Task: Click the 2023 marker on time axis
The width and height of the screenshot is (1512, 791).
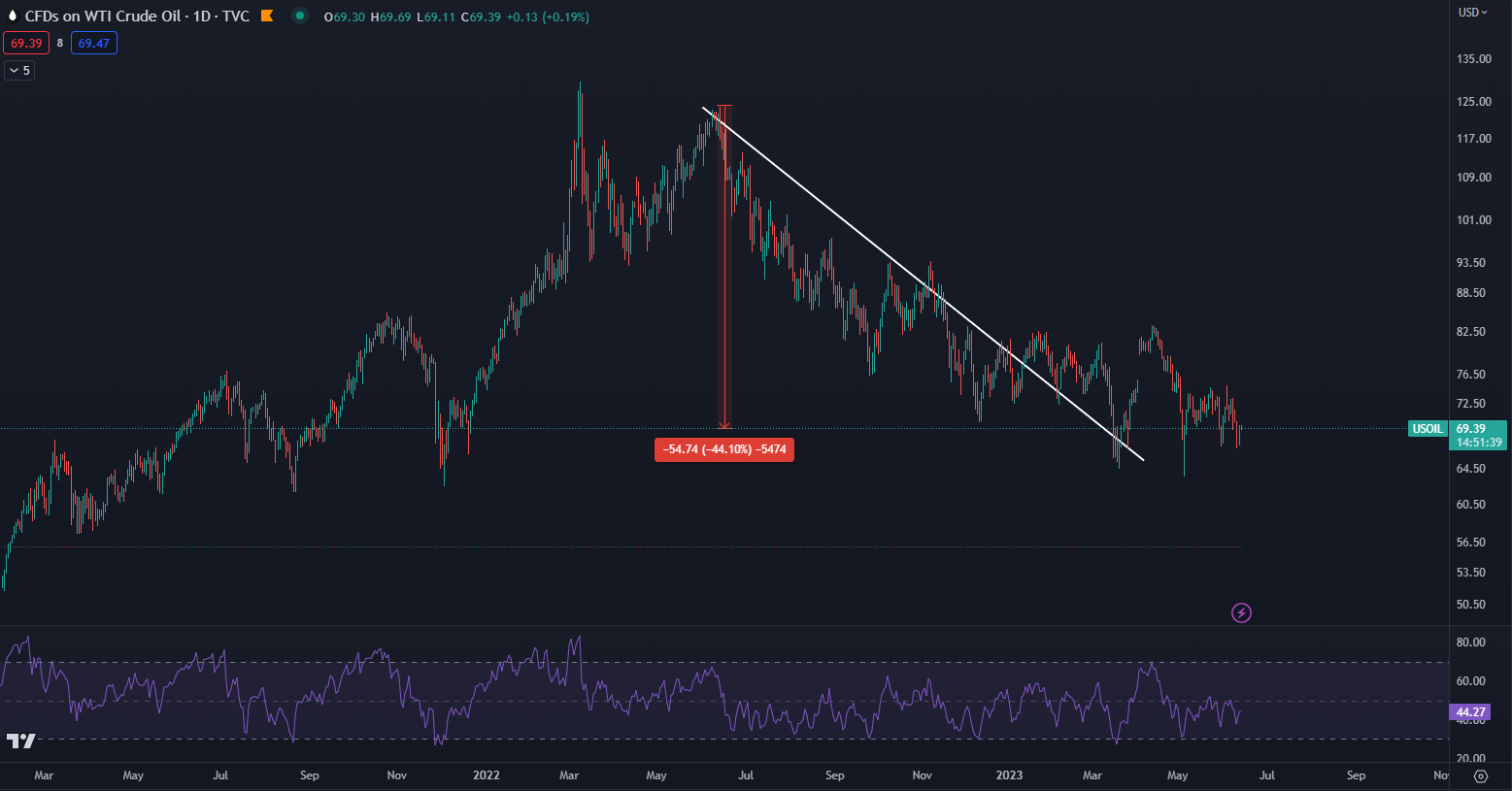Action: click(x=1009, y=775)
